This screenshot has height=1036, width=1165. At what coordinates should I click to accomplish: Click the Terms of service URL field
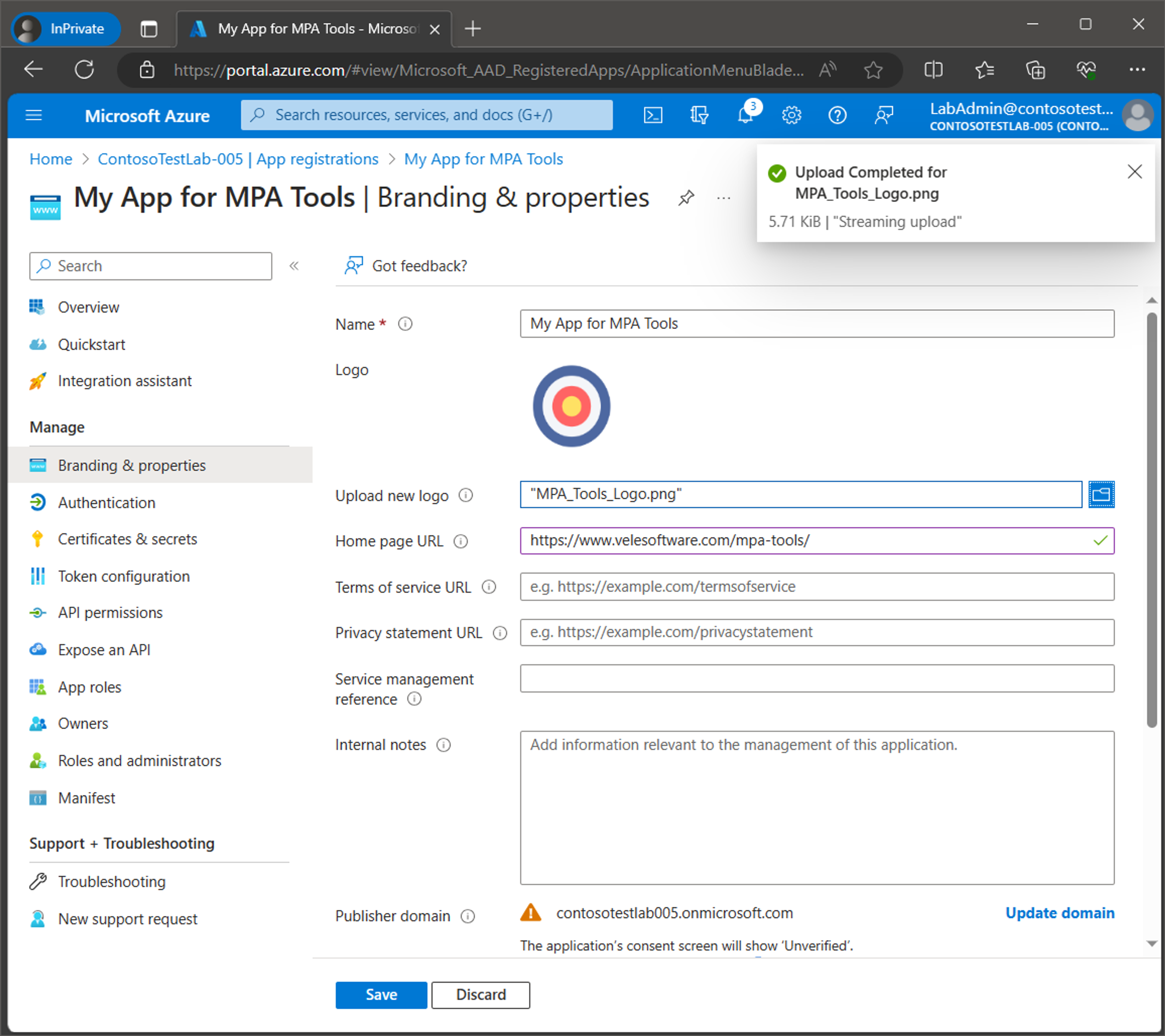coord(817,586)
